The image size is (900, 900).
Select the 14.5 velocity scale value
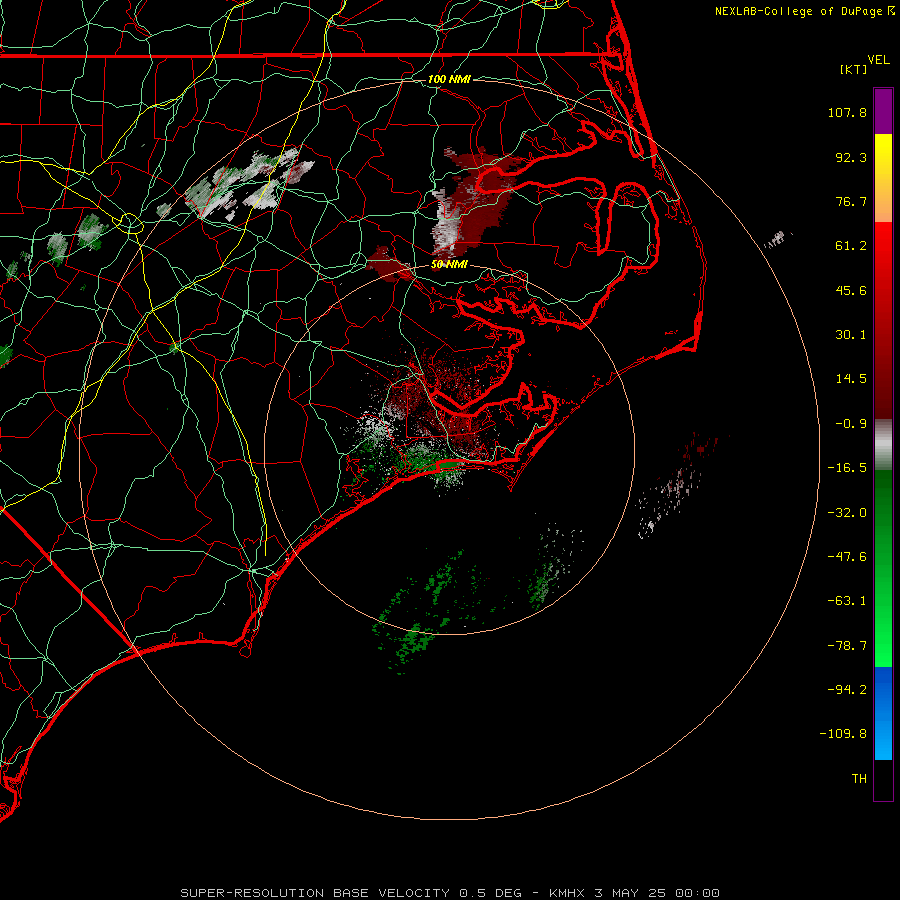click(x=851, y=379)
